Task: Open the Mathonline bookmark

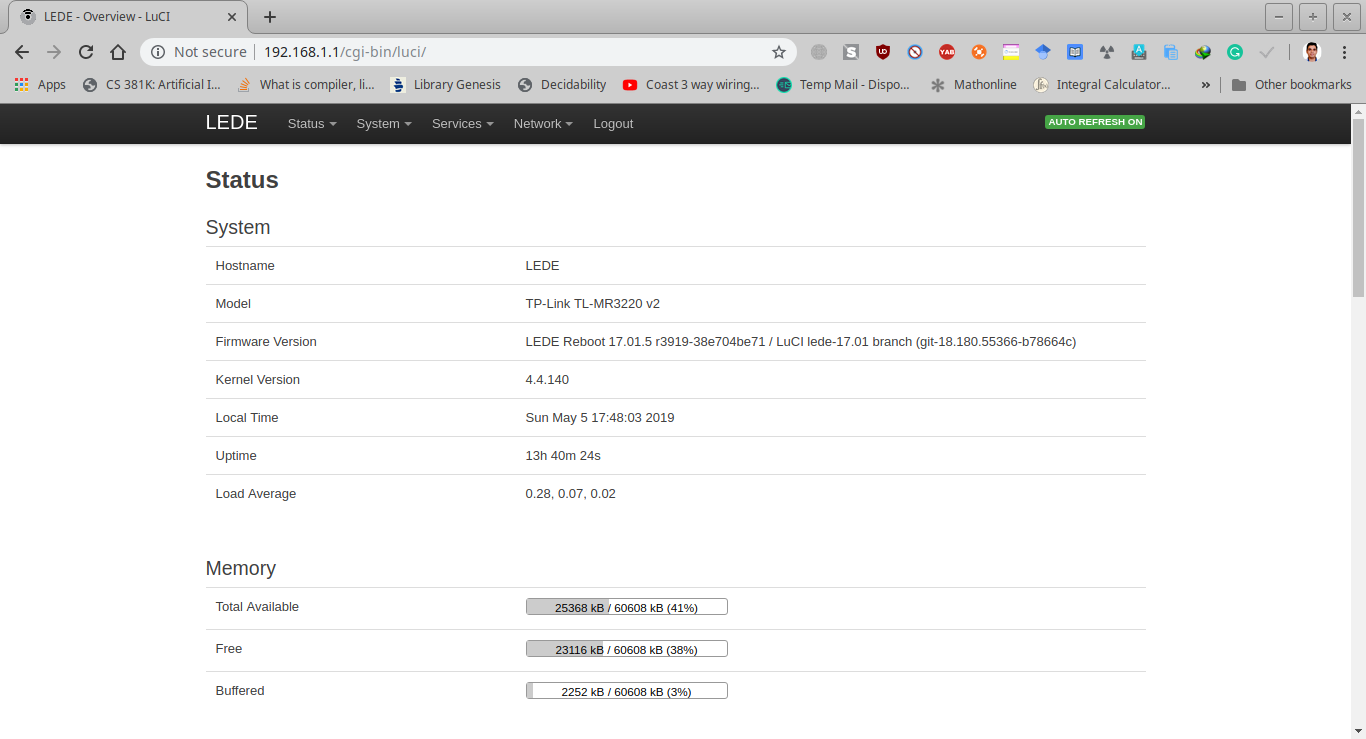Action: [x=973, y=85]
